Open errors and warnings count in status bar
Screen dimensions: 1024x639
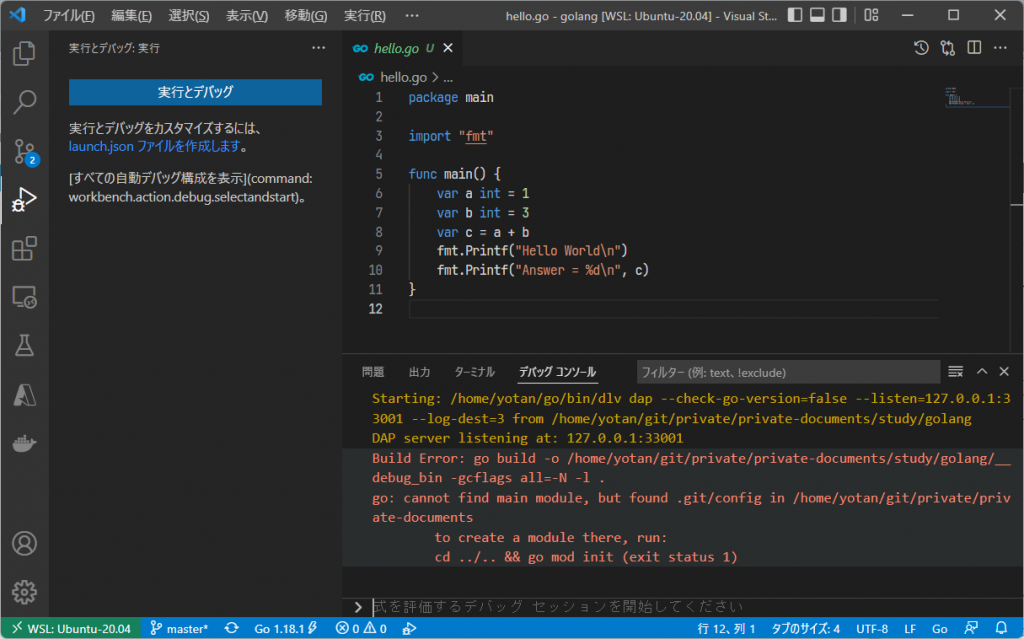coord(361,629)
